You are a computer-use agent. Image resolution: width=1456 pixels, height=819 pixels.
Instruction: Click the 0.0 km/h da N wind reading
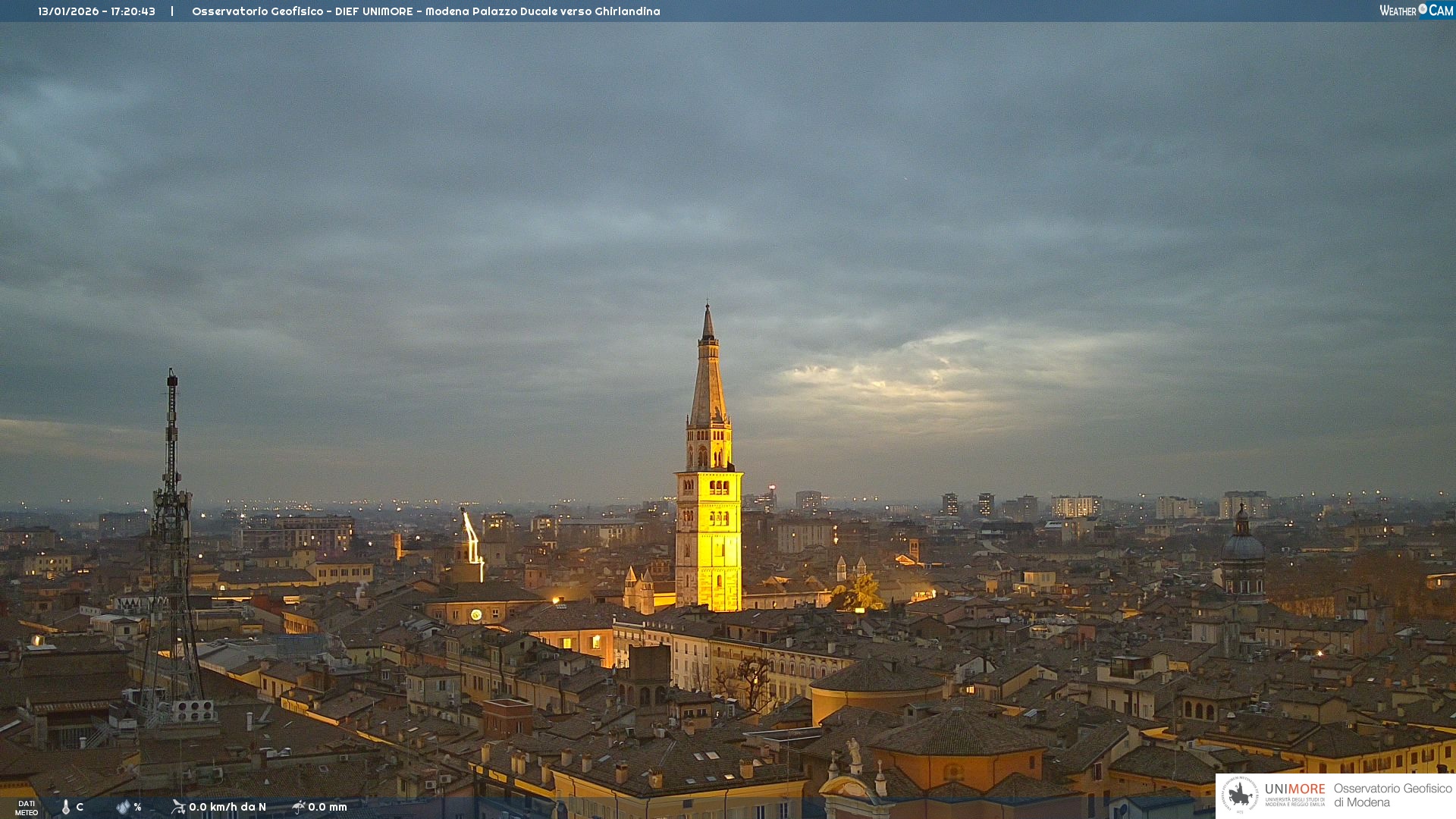coord(227,807)
